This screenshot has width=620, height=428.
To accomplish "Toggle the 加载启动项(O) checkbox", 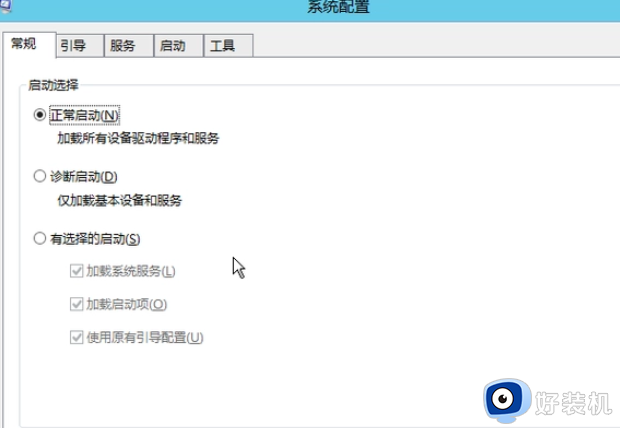I will (76, 304).
